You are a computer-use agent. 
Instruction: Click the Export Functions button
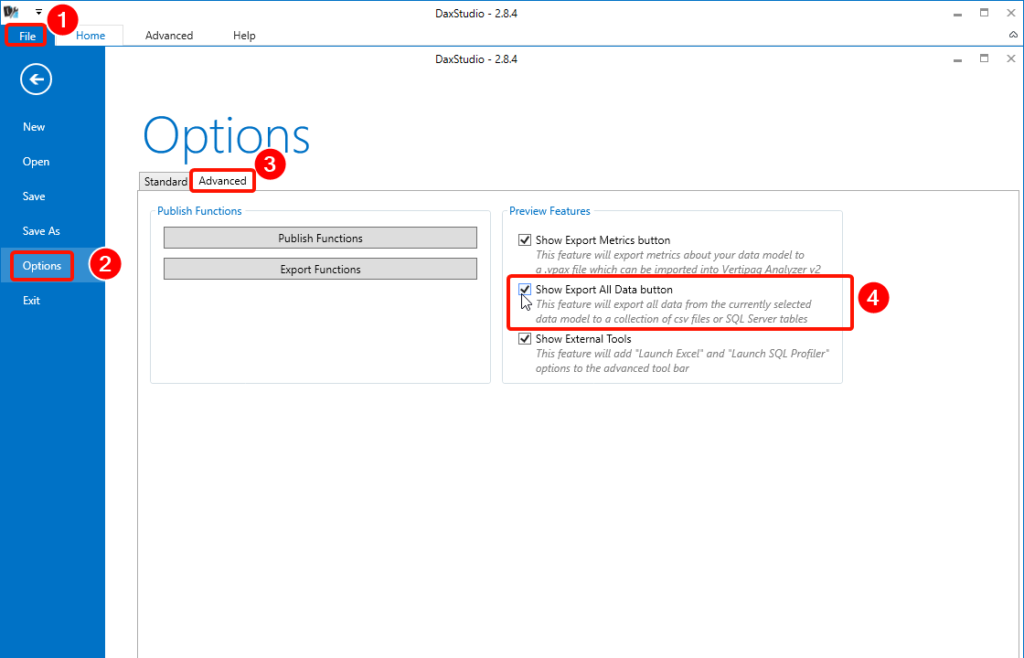(x=320, y=269)
